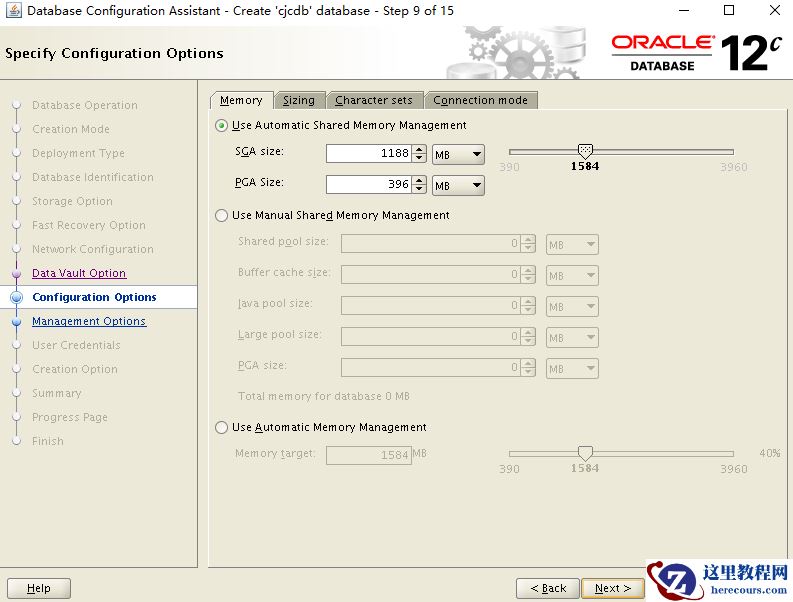Open the SGA size MB unit dropdown

(459, 155)
